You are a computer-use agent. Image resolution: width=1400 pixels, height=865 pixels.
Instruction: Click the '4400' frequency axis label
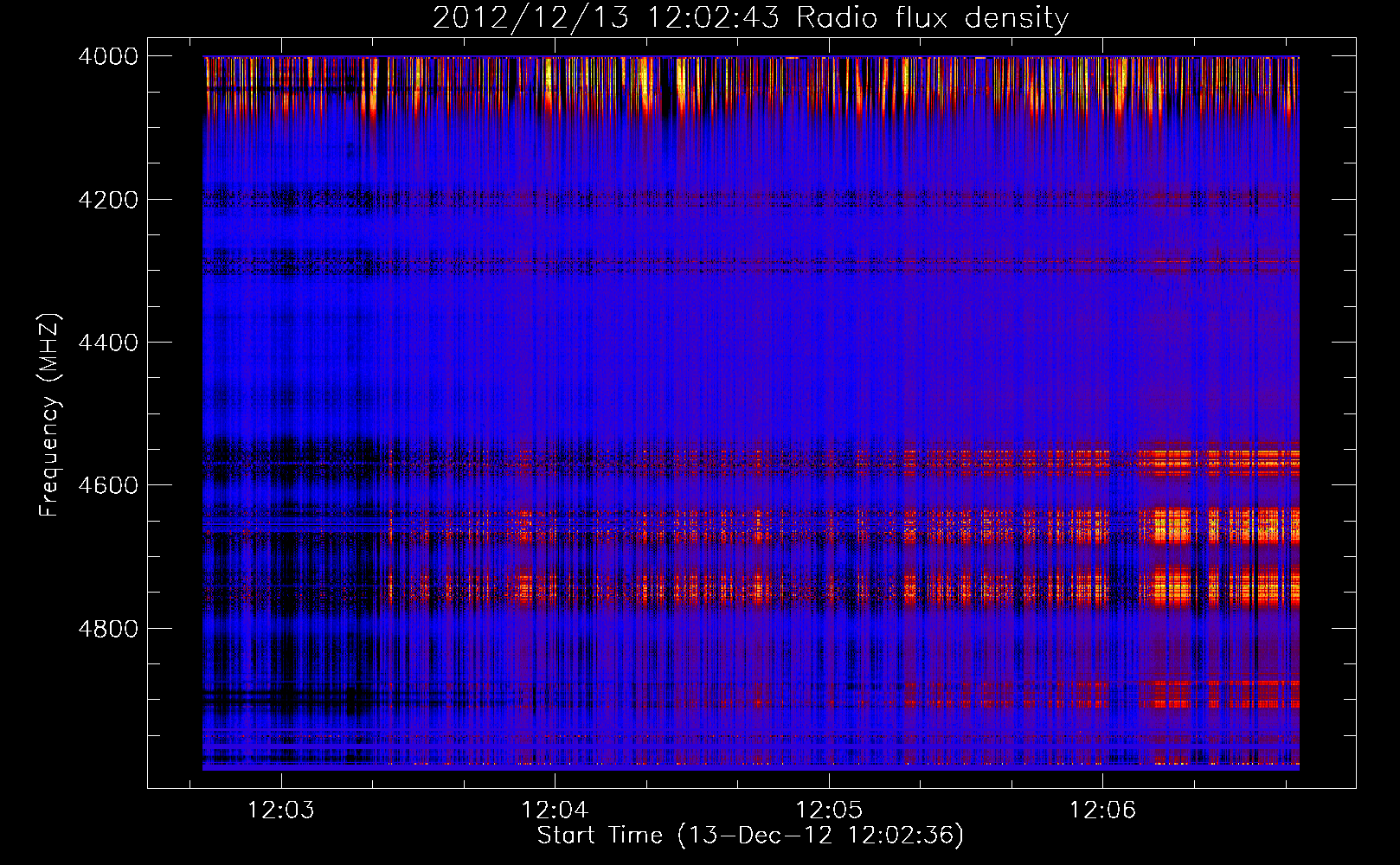pos(108,343)
